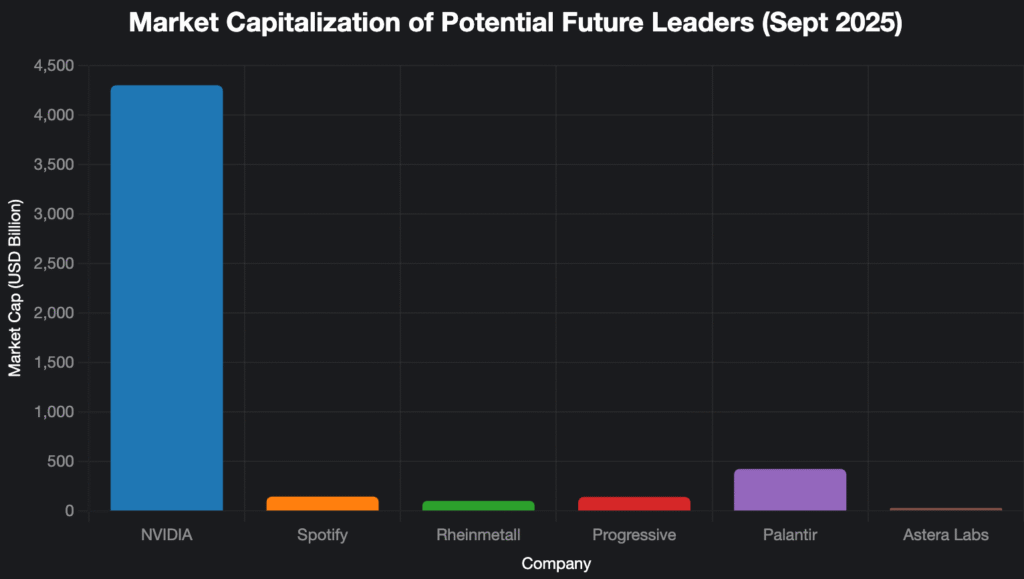Viewport: 1024px width, 579px height.
Task: Select the purple Palantir bar
Action: [790, 490]
